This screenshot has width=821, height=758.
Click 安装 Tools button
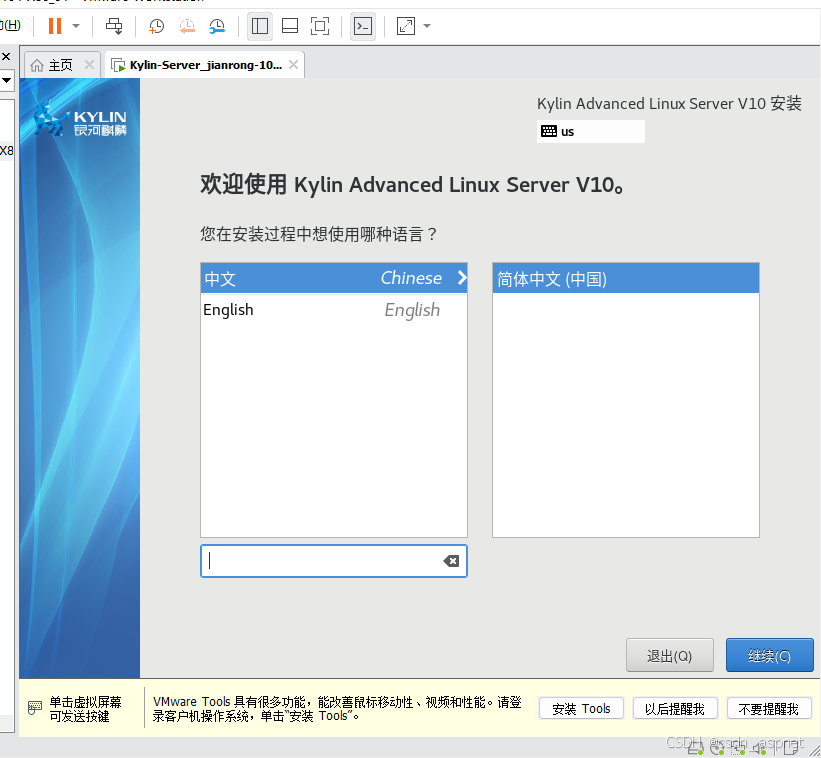pyautogui.click(x=581, y=709)
